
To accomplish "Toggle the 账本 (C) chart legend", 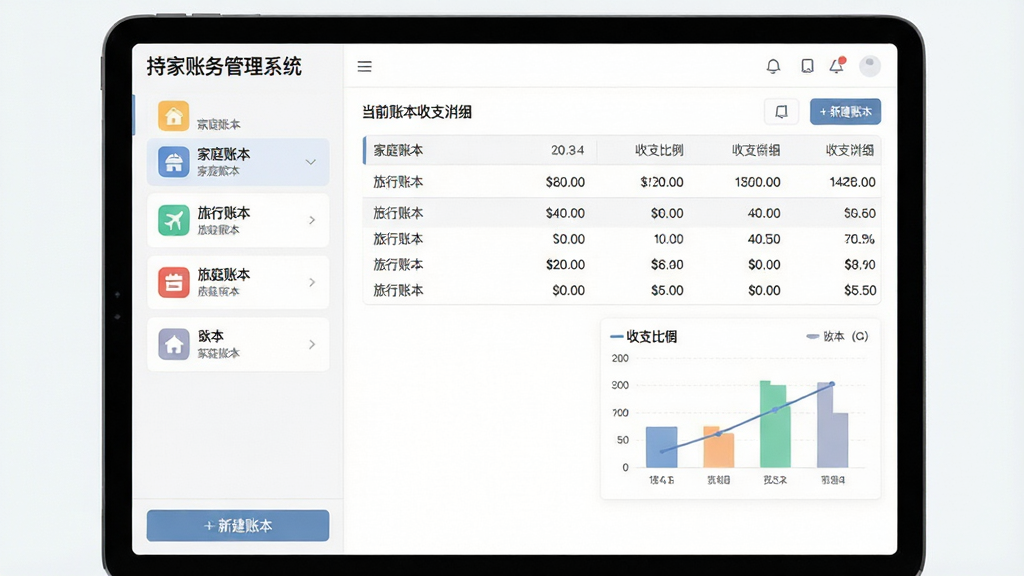I will (x=837, y=336).
